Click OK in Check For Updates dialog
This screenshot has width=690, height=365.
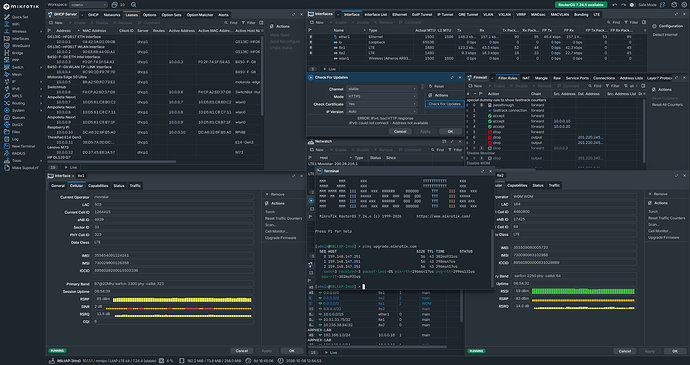450,132
